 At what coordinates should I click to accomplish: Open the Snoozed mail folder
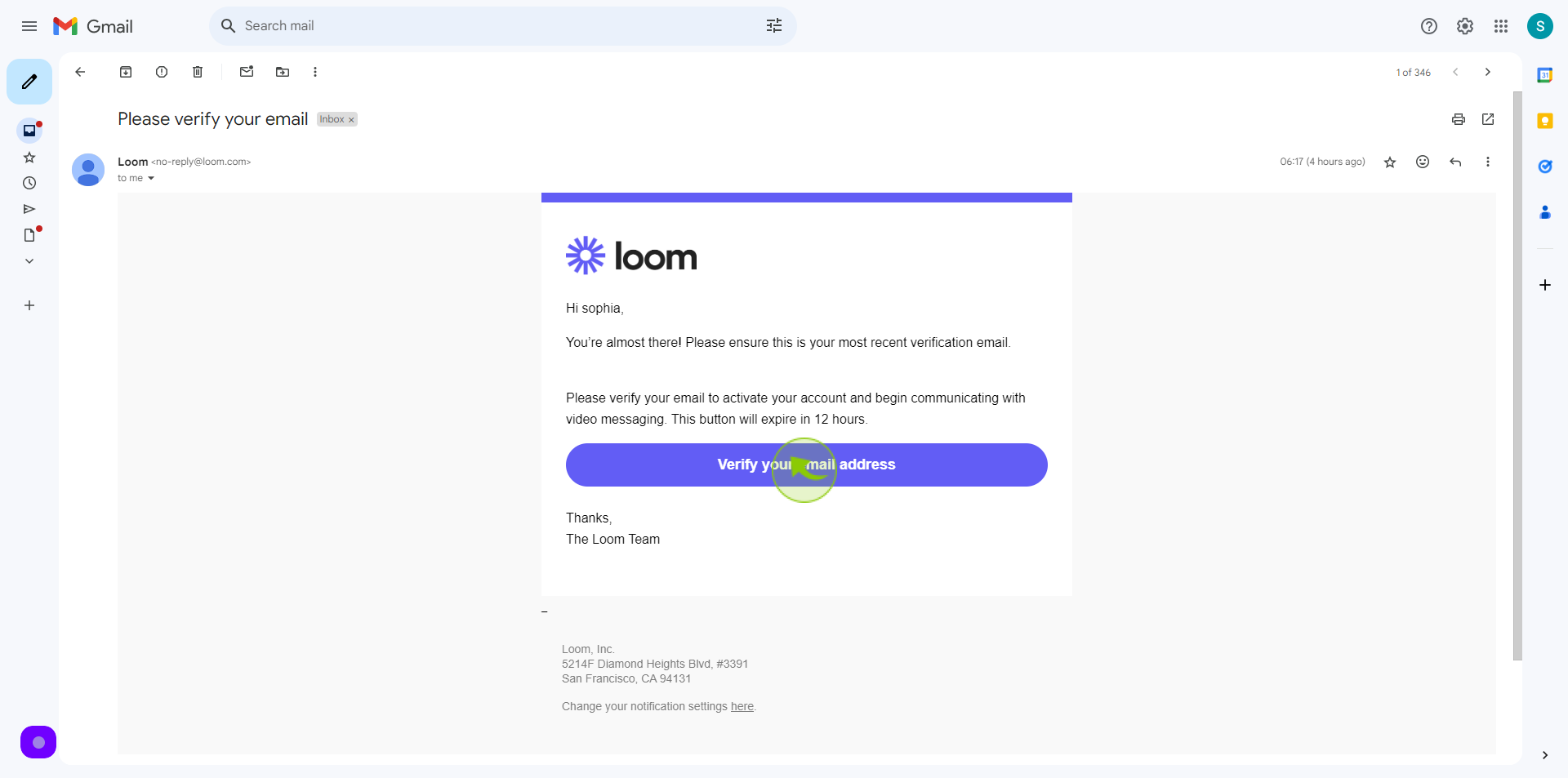[29, 183]
